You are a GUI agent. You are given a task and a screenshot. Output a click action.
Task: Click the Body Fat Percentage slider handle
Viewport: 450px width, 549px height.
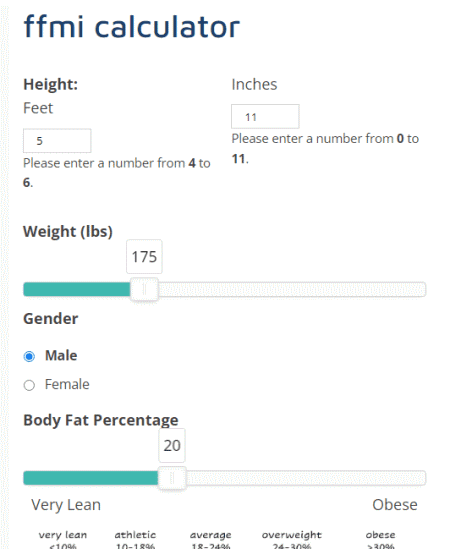click(x=172, y=478)
